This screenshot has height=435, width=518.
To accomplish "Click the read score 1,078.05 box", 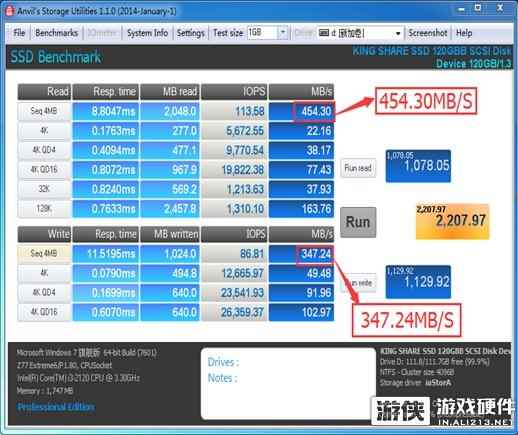I will pyautogui.click(x=418, y=166).
